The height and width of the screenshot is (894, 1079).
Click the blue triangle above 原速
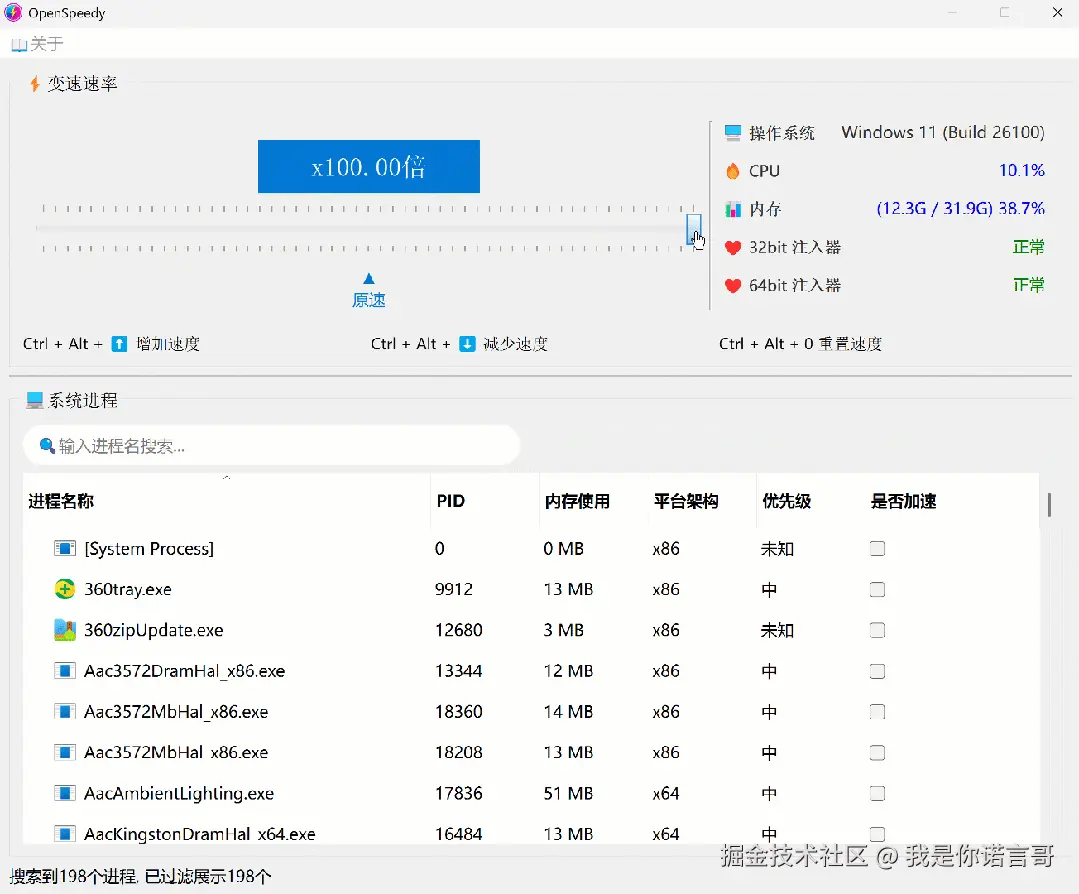[x=369, y=278]
